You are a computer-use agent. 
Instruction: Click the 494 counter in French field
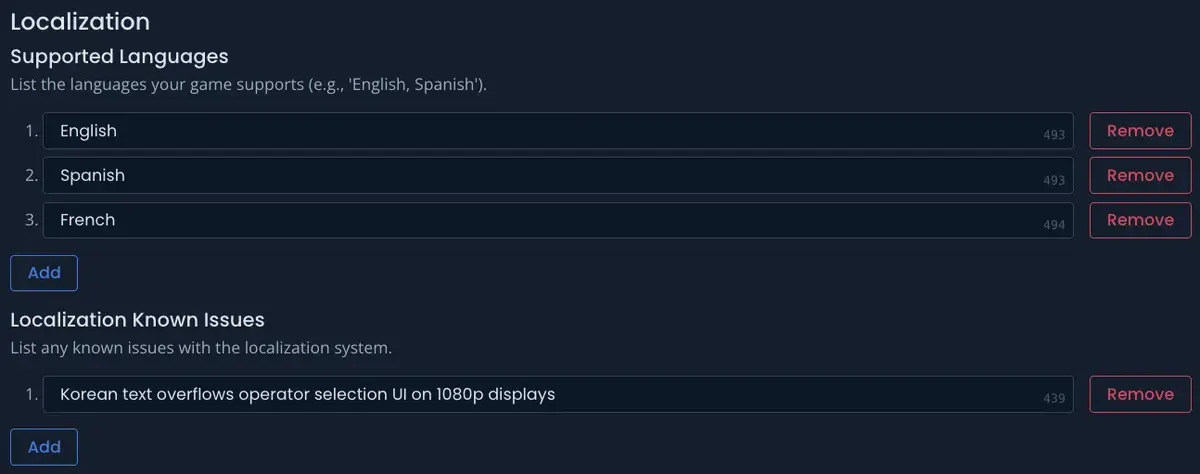[x=1054, y=225]
